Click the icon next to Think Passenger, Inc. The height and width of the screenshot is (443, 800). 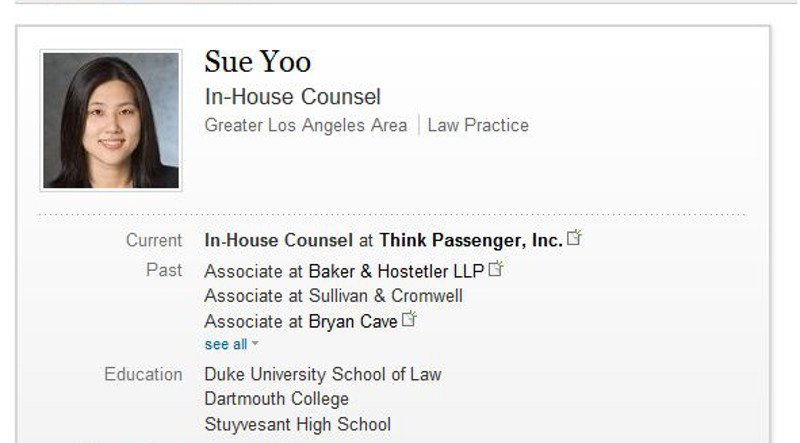tap(574, 239)
